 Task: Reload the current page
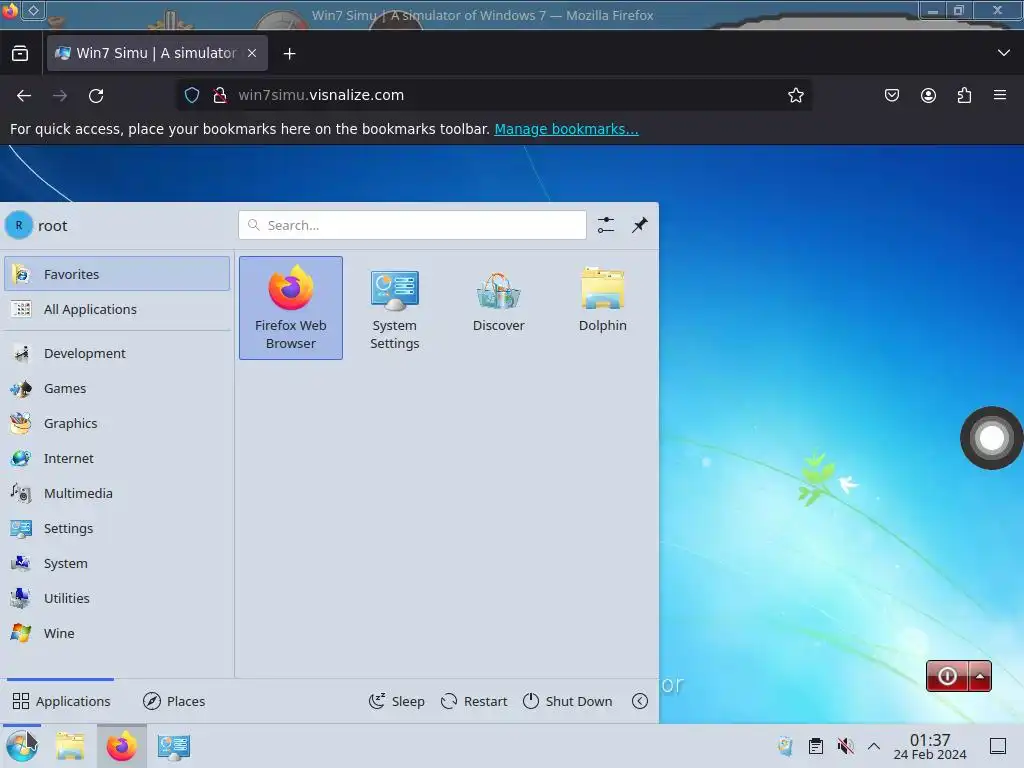96,95
